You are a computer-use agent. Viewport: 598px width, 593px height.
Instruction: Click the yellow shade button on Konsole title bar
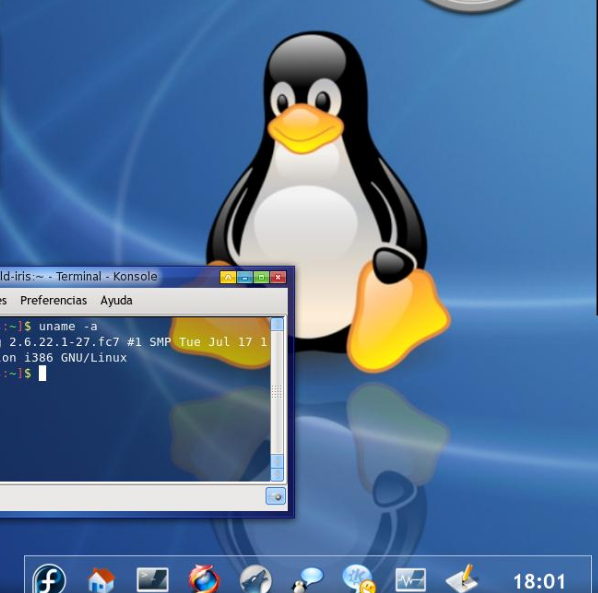pyautogui.click(x=228, y=277)
